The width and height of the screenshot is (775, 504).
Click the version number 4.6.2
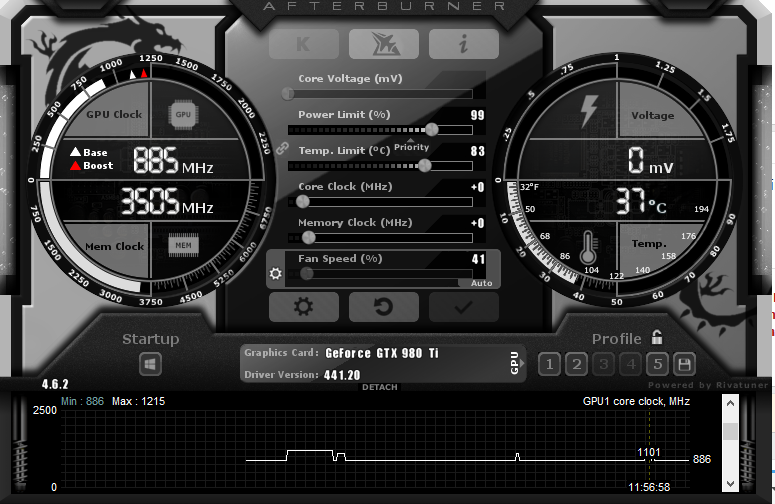(x=55, y=384)
